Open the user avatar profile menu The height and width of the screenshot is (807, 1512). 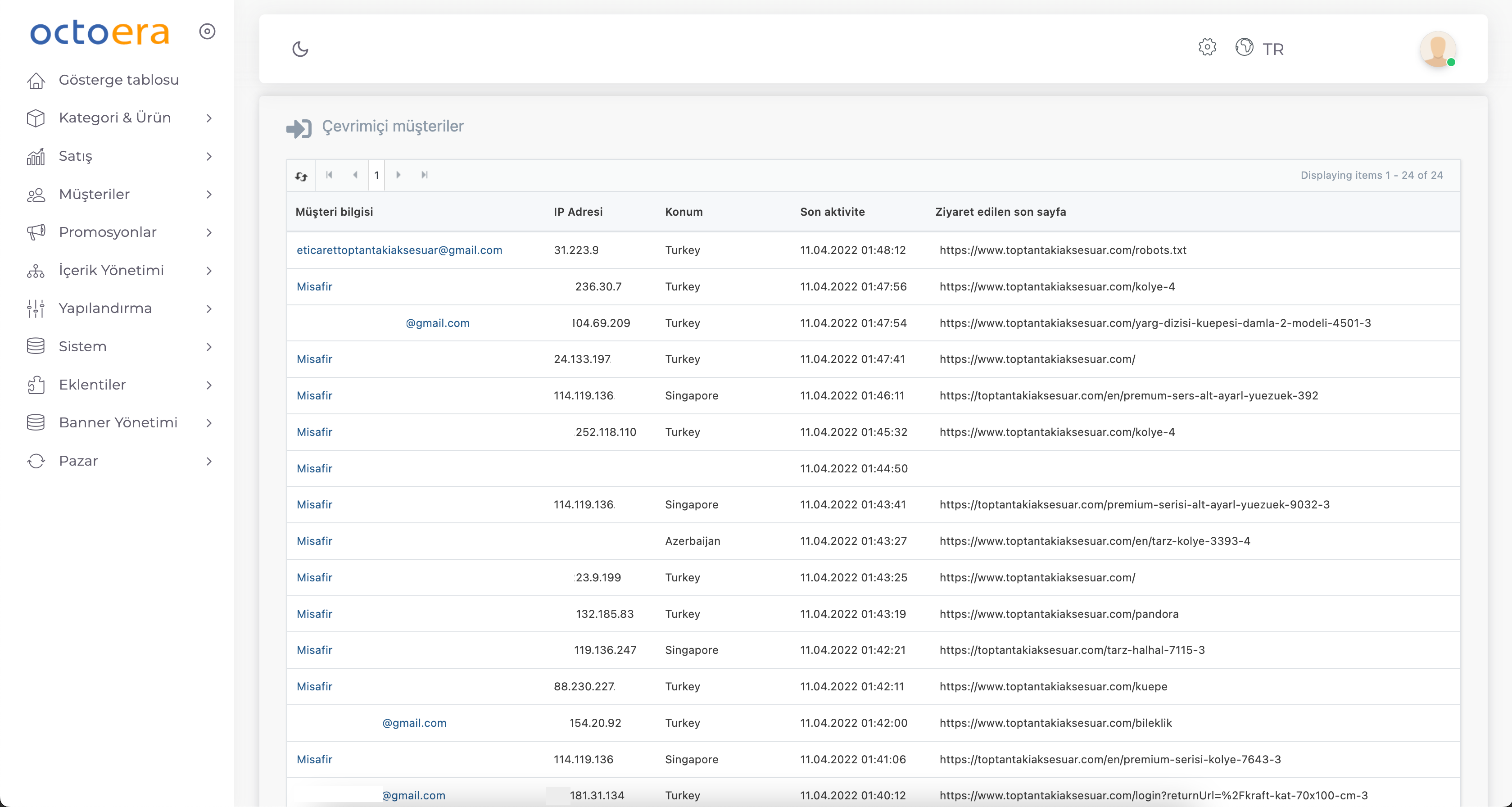1437,49
